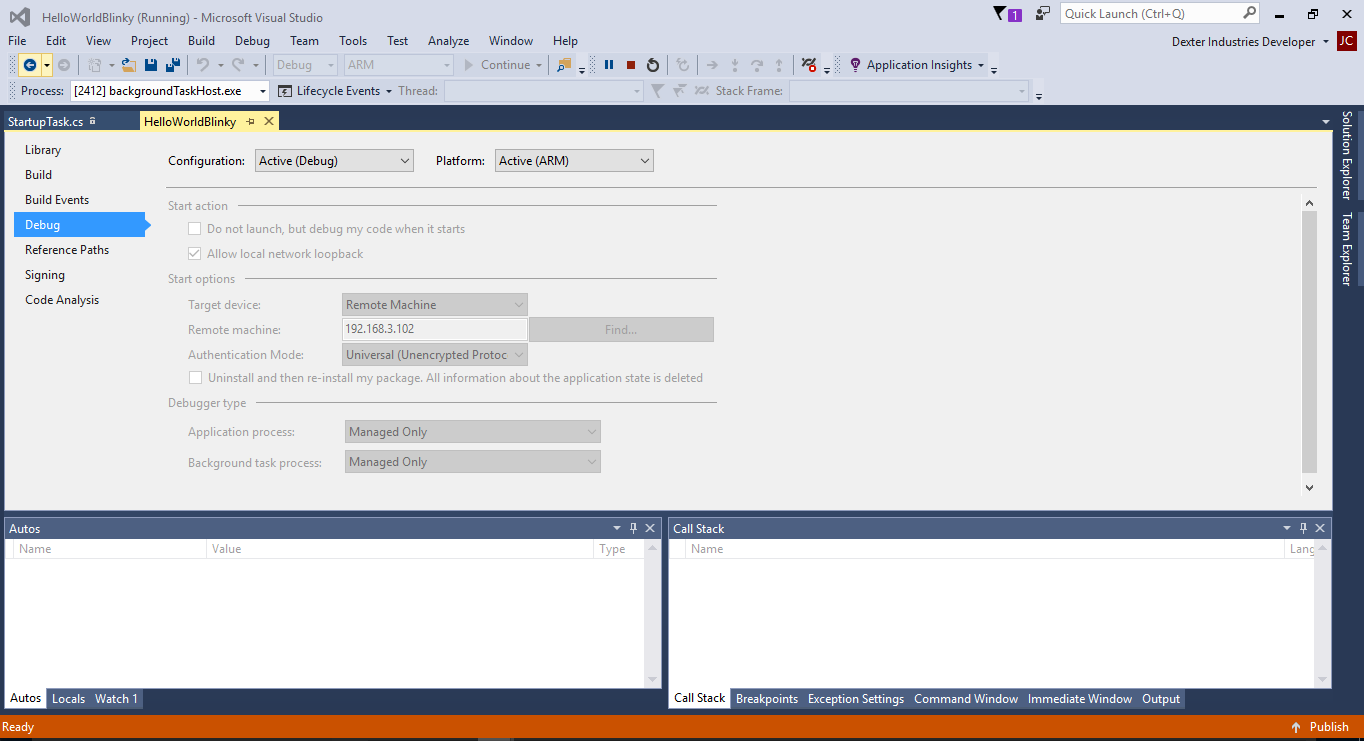Click the Visual Studio logo icon
The width and height of the screenshot is (1364, 741).
point(19,16)
